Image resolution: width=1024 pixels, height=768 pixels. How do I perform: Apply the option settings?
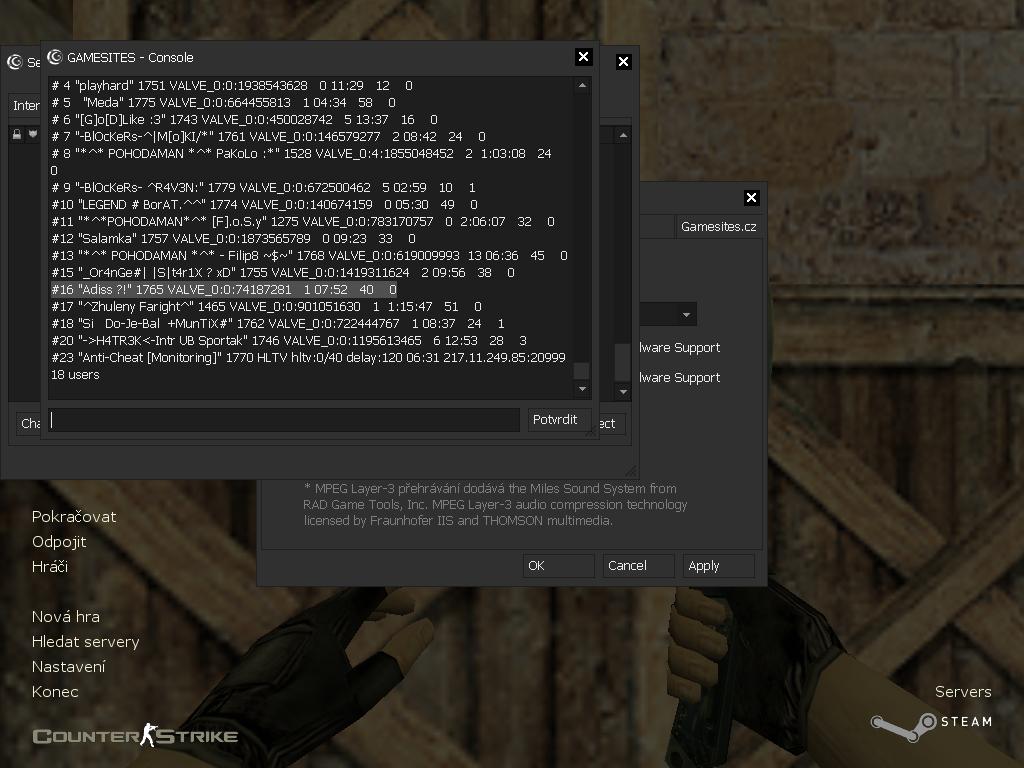coord(718,565)
